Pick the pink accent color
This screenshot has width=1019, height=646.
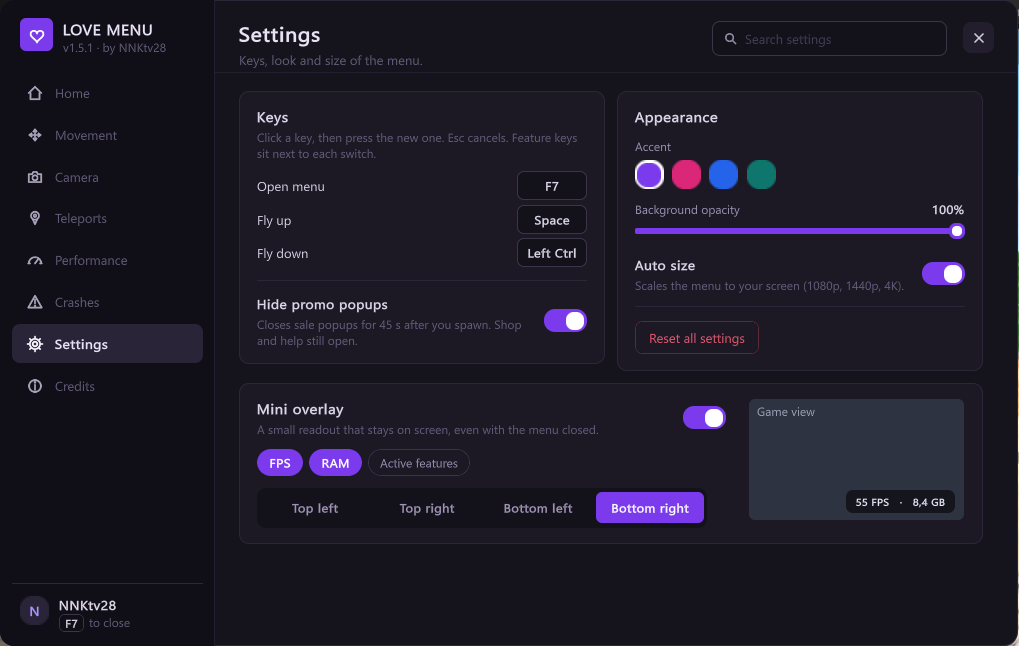tap(686, 175)
